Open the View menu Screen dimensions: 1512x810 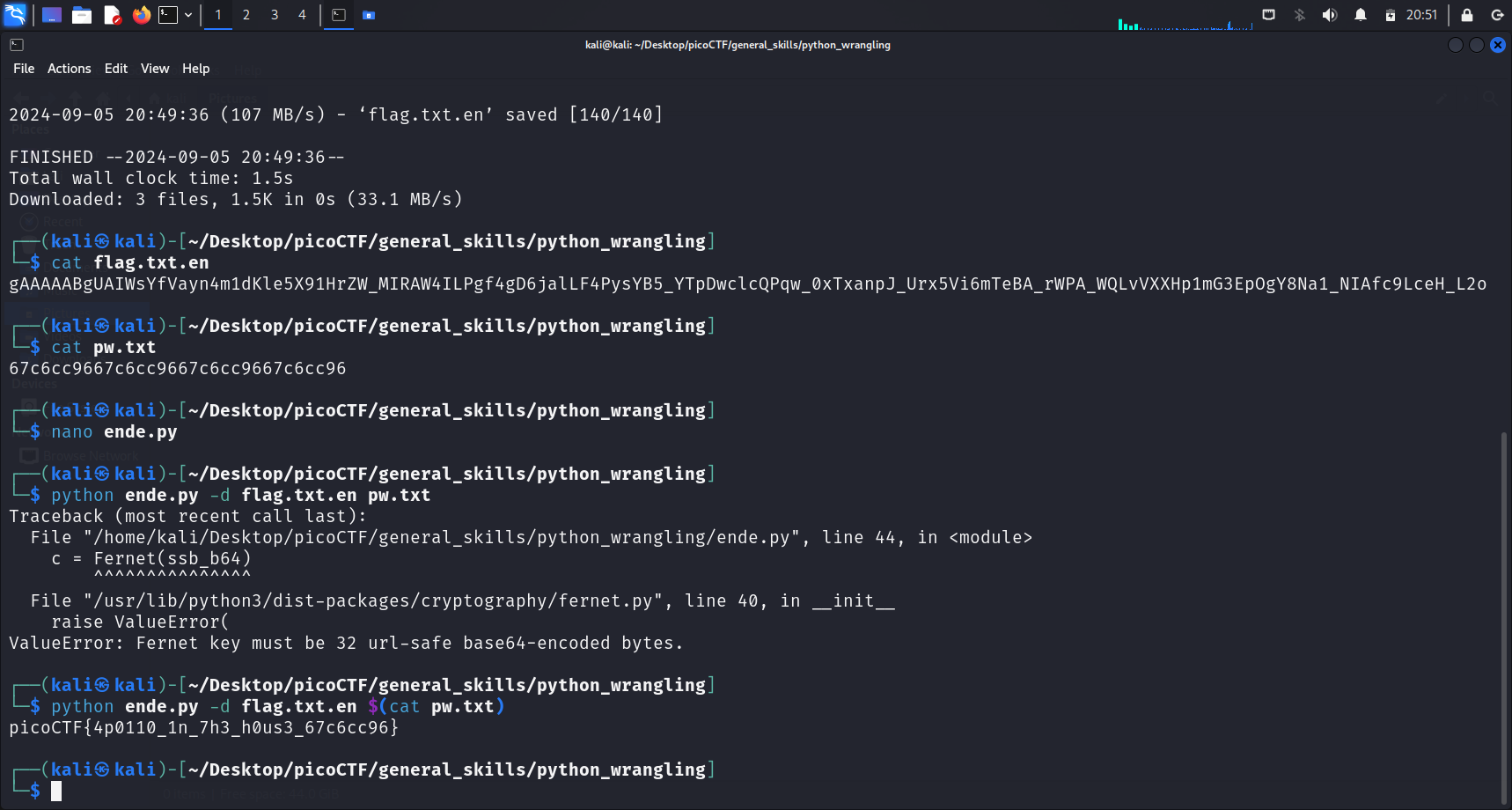coord(155,69)
